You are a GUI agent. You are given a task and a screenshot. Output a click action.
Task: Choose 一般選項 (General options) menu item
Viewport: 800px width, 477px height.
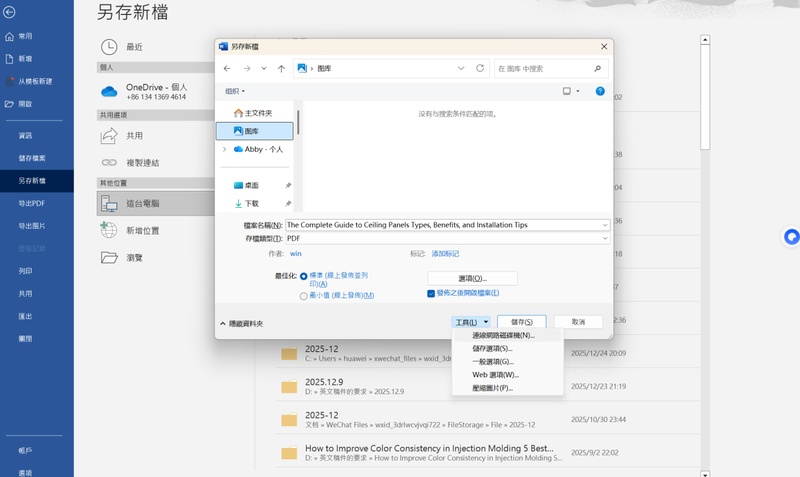507,362
